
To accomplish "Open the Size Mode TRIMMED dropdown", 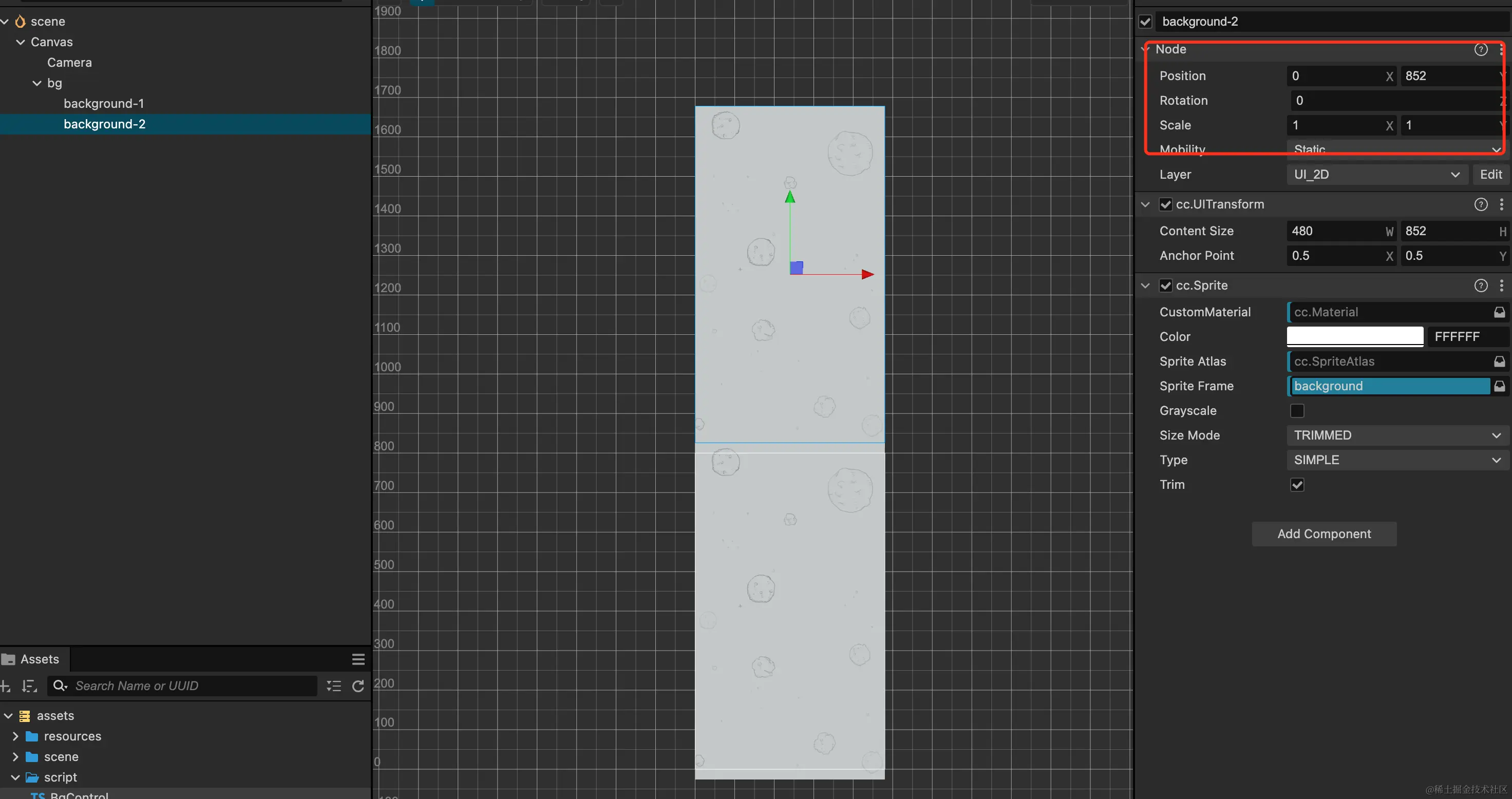I will pos(1397,435).
